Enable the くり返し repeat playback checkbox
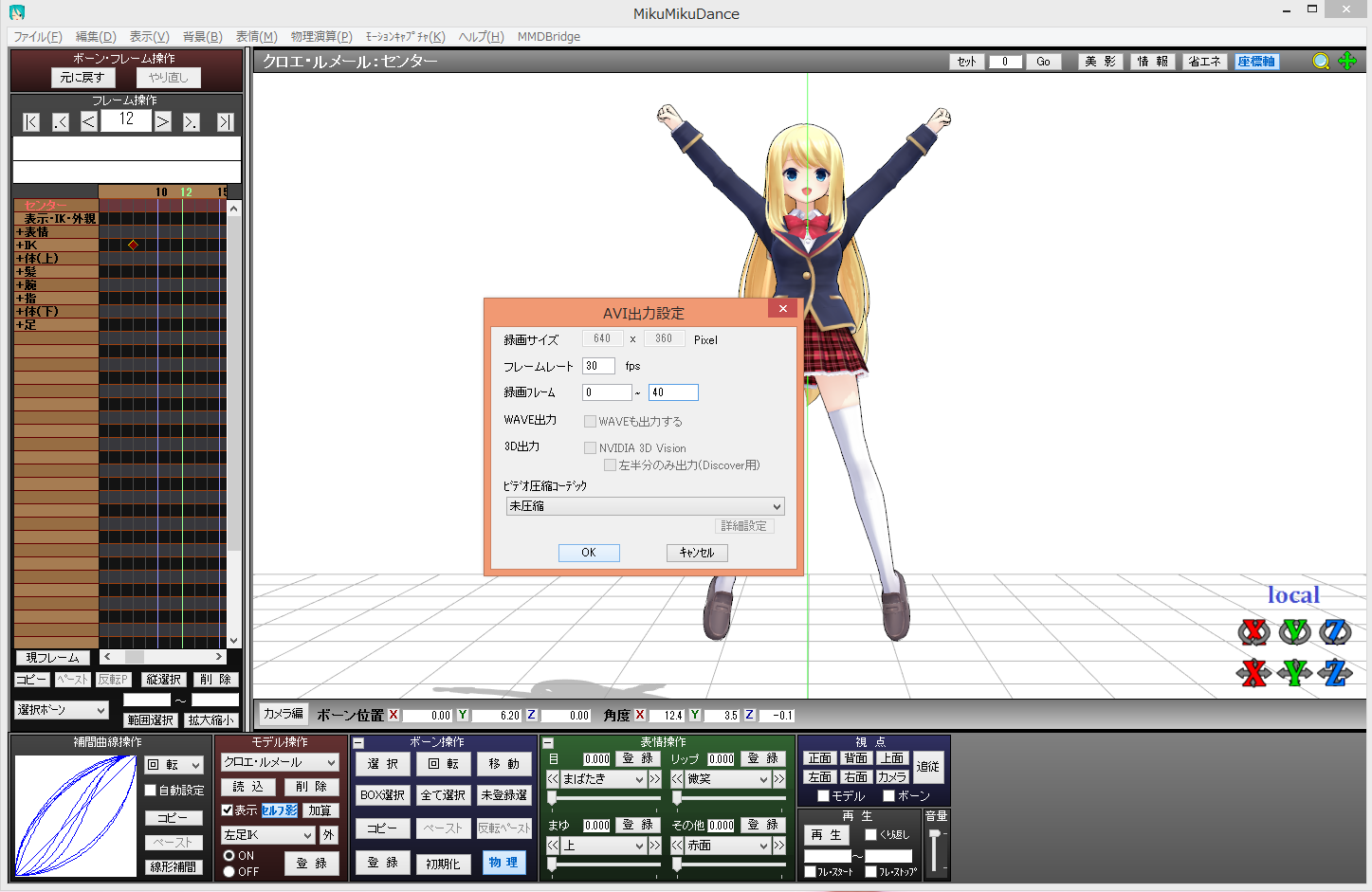The height and width of the screenshot is (892, 1372). (870, 835)
